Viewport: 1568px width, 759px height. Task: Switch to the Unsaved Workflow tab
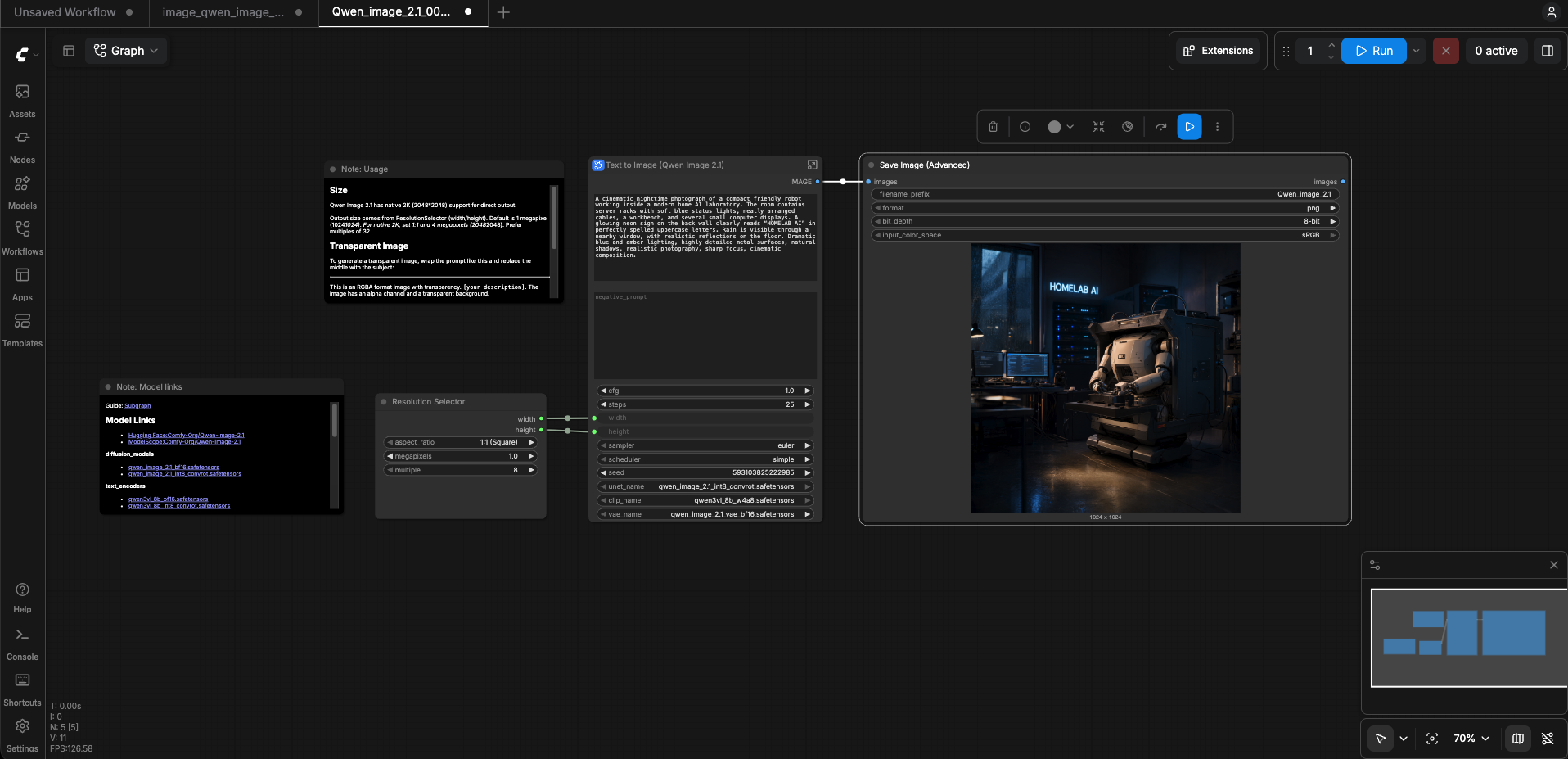coord(74,12)
